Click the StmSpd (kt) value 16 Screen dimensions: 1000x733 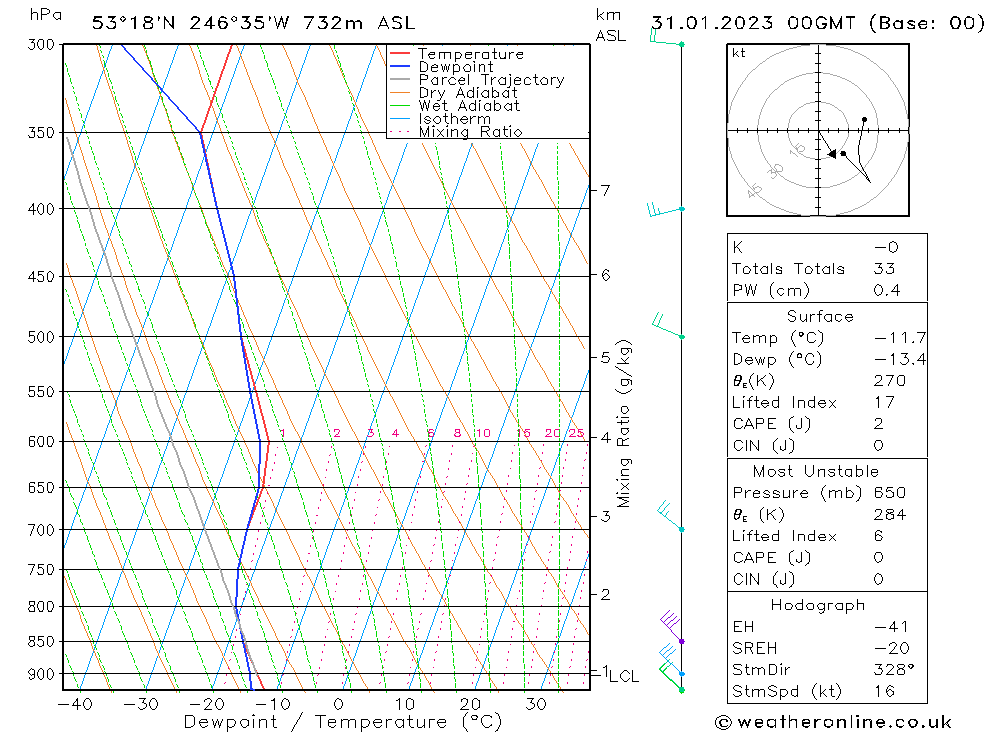(884, 692)
